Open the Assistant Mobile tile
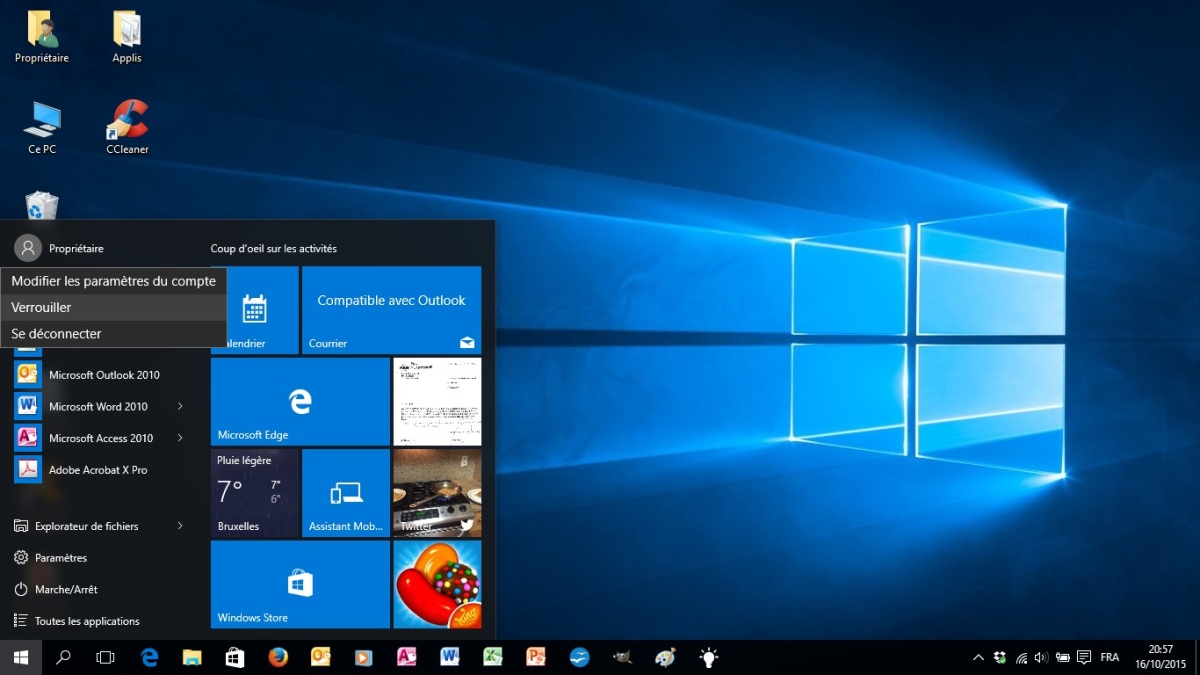The image size is (1200, 675). (346, 493)
